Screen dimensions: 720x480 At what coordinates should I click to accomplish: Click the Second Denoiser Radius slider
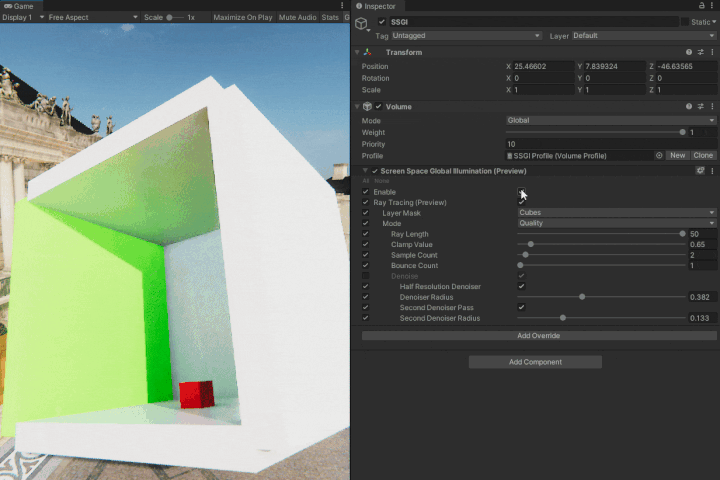click(602, 318)
